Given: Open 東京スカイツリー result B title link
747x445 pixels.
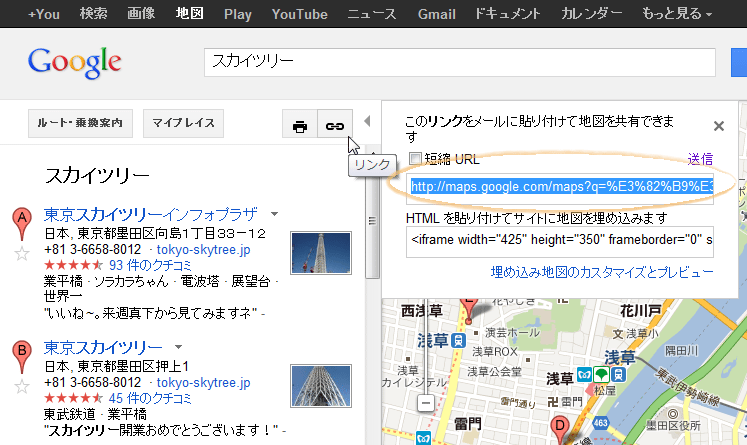Looking at the screenshot, I should pyautogui.click(x=103, y=347).
